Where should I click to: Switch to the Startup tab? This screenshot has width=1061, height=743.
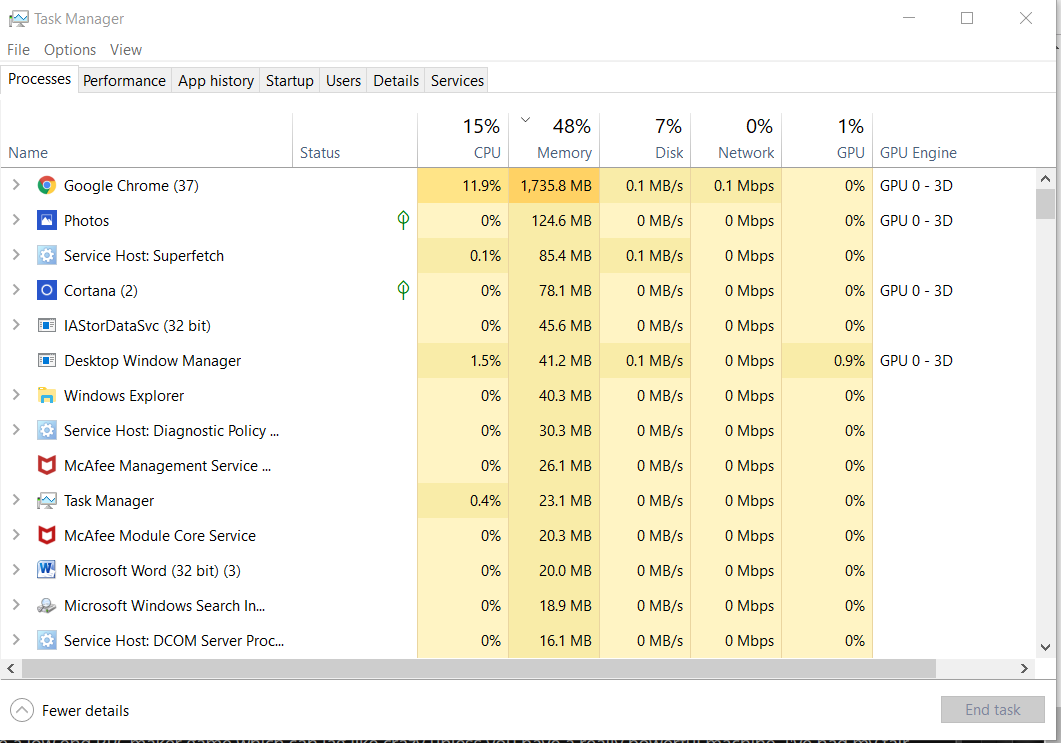click(290, 81)
